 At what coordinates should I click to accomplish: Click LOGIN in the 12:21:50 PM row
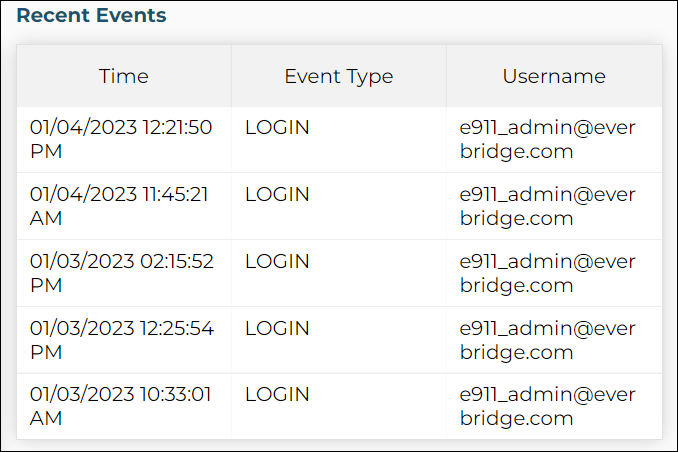click(277, 127)
